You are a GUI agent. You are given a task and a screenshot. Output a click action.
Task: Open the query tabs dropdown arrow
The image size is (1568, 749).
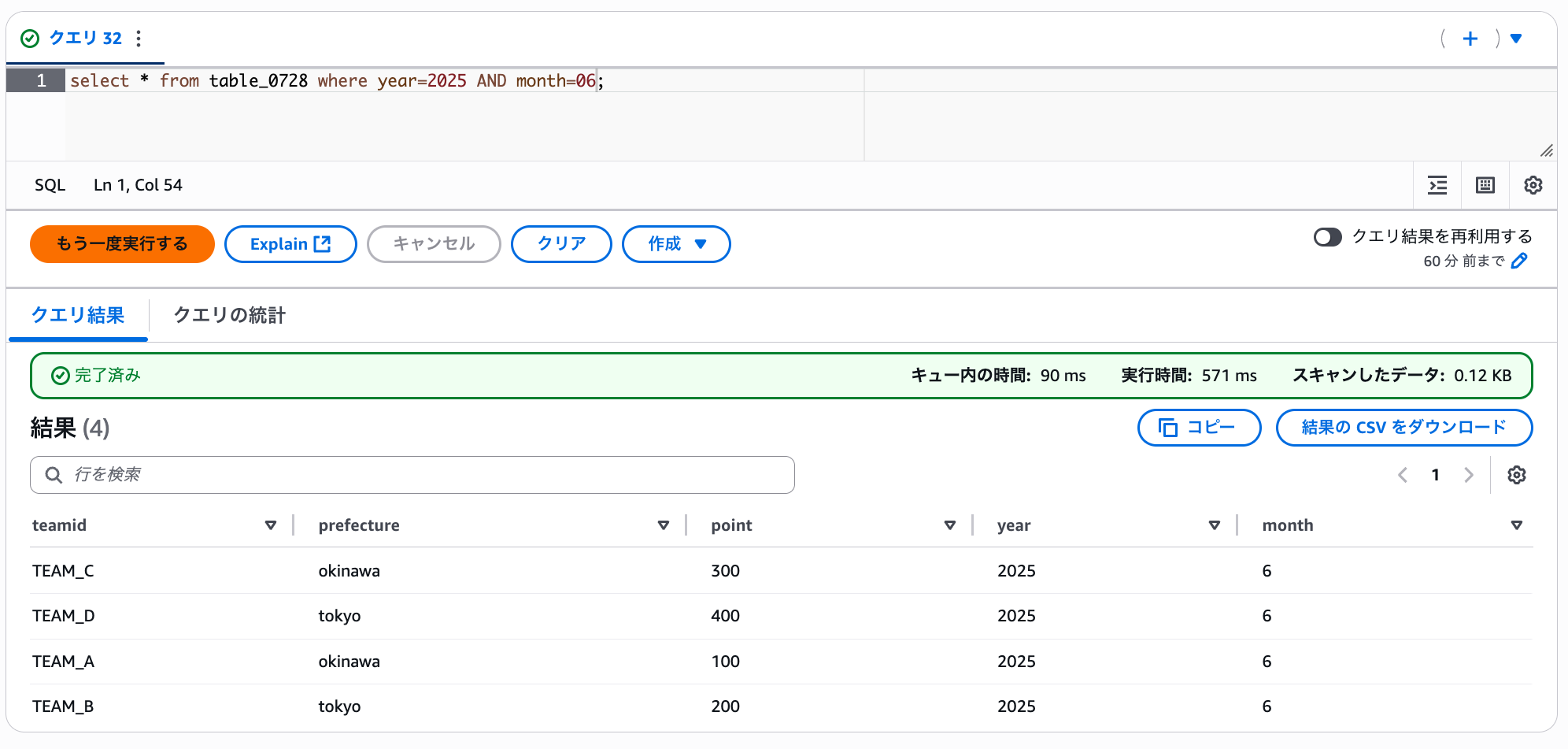(x=1516, y=39)
